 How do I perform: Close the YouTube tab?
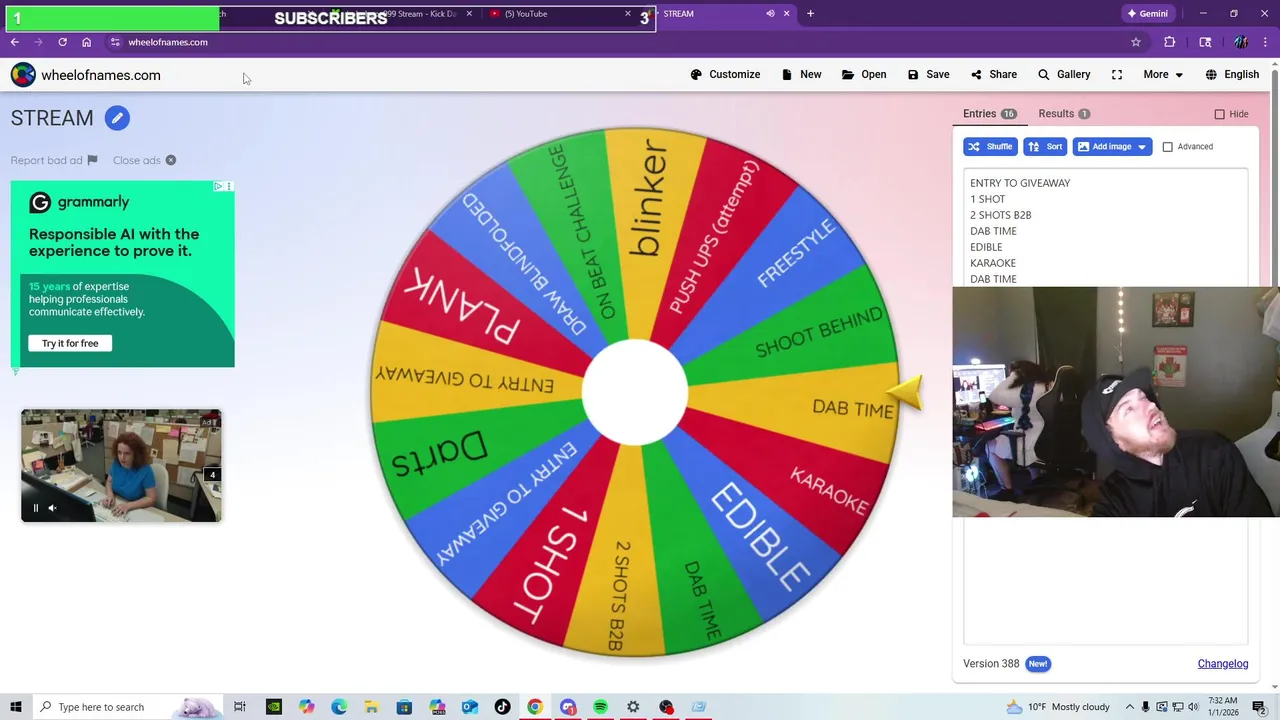click(628, 14)
